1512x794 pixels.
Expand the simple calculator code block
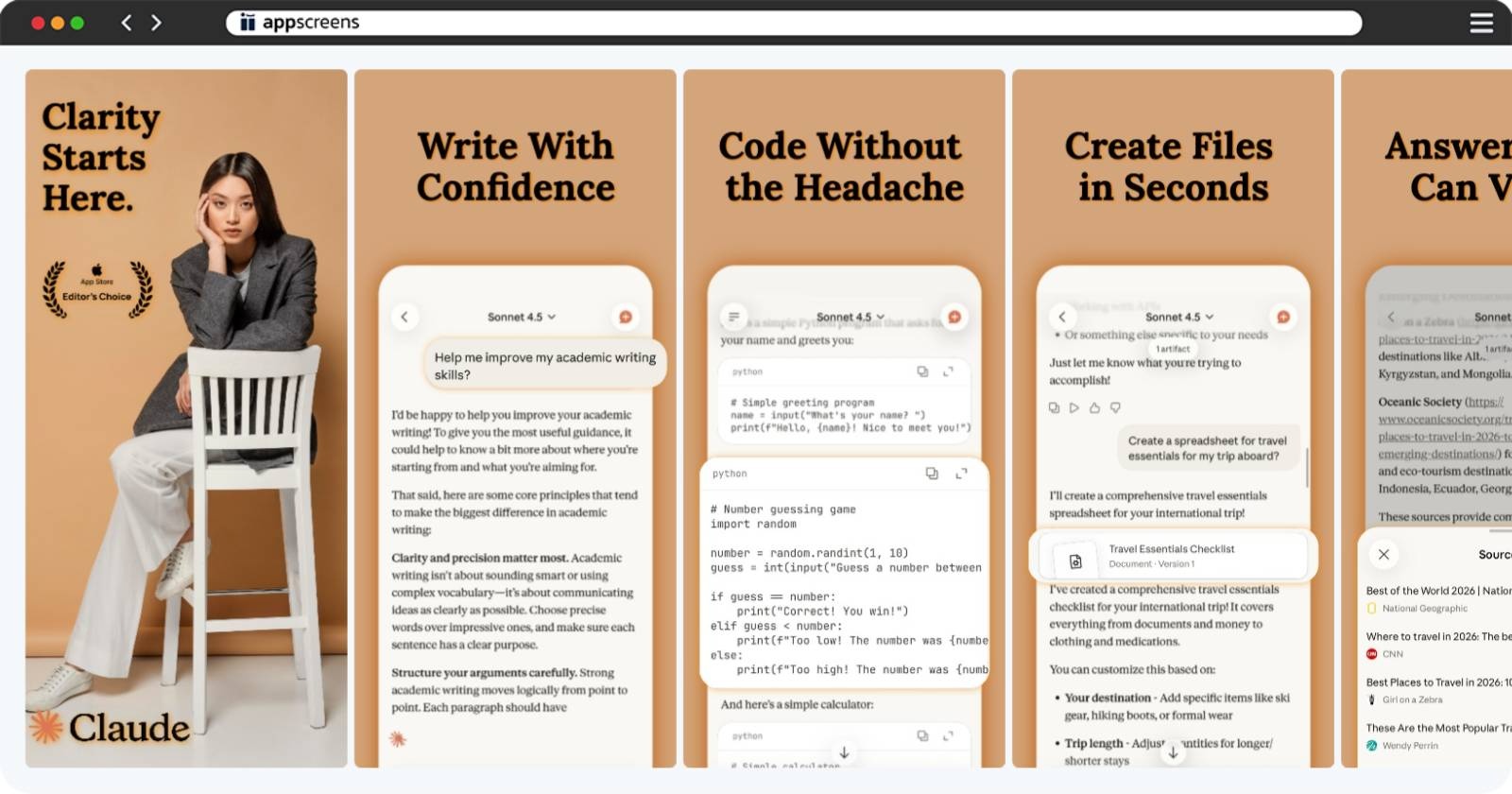click(949, 735)
